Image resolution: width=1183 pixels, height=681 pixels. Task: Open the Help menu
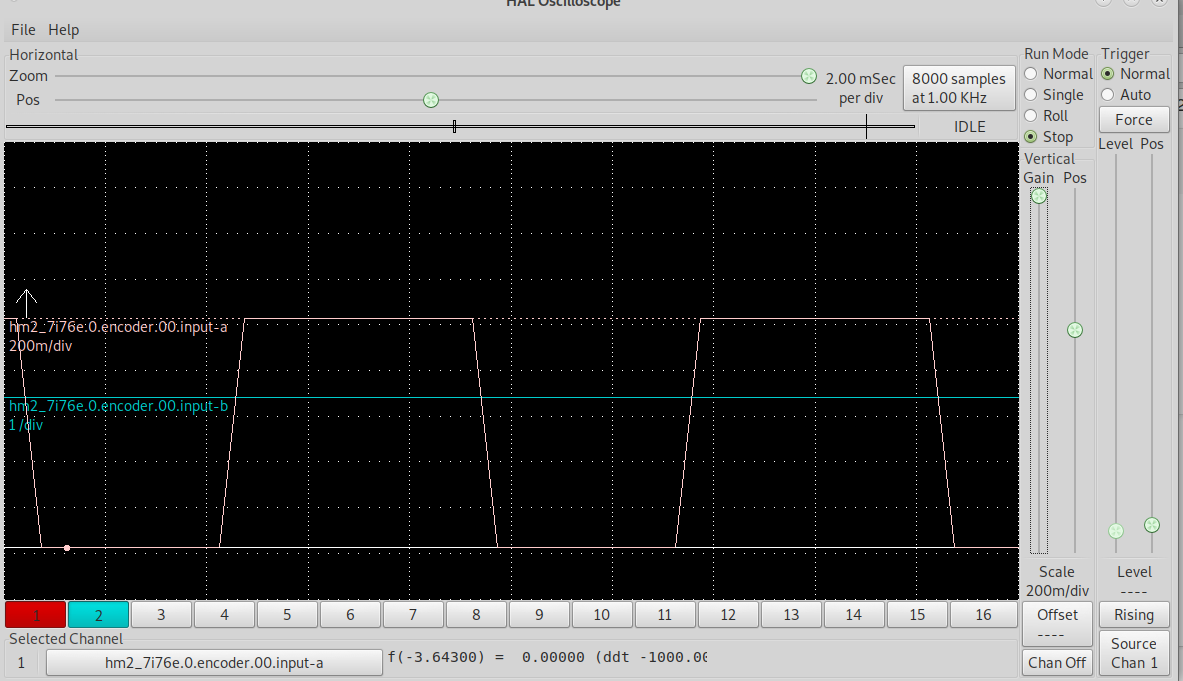point(63,29)
